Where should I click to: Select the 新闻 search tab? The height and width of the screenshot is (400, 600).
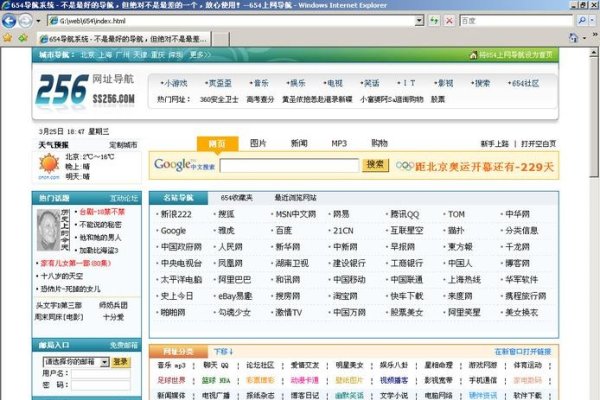[x=299, y=144]
